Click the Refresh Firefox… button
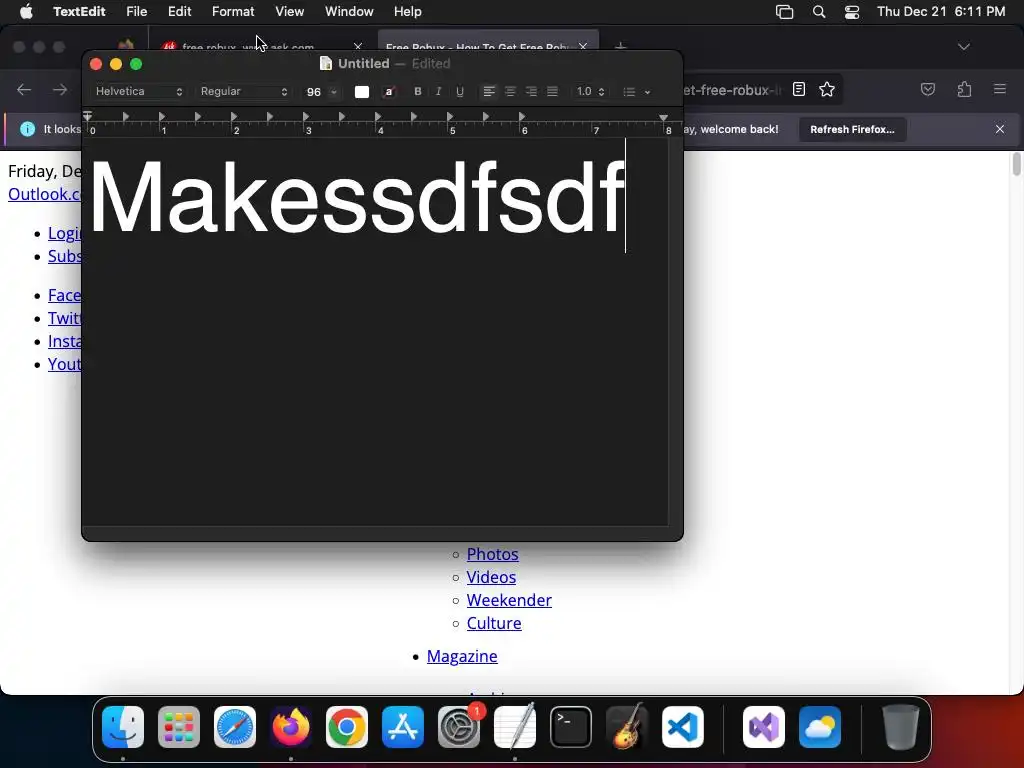Image resolution: width=1024 pixels, height=768 pixels. click(852, 129)
